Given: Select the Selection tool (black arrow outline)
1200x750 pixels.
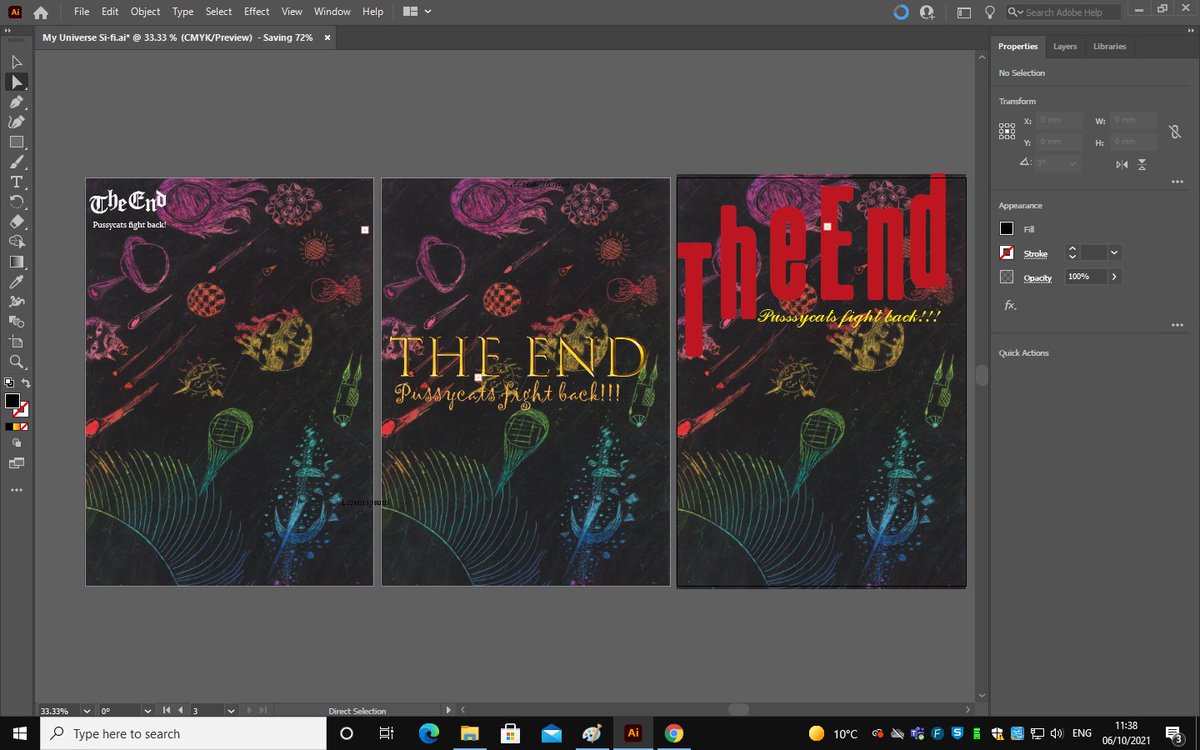Looking at the screenshot, I should pyautogui.click(x=17, y=62).
